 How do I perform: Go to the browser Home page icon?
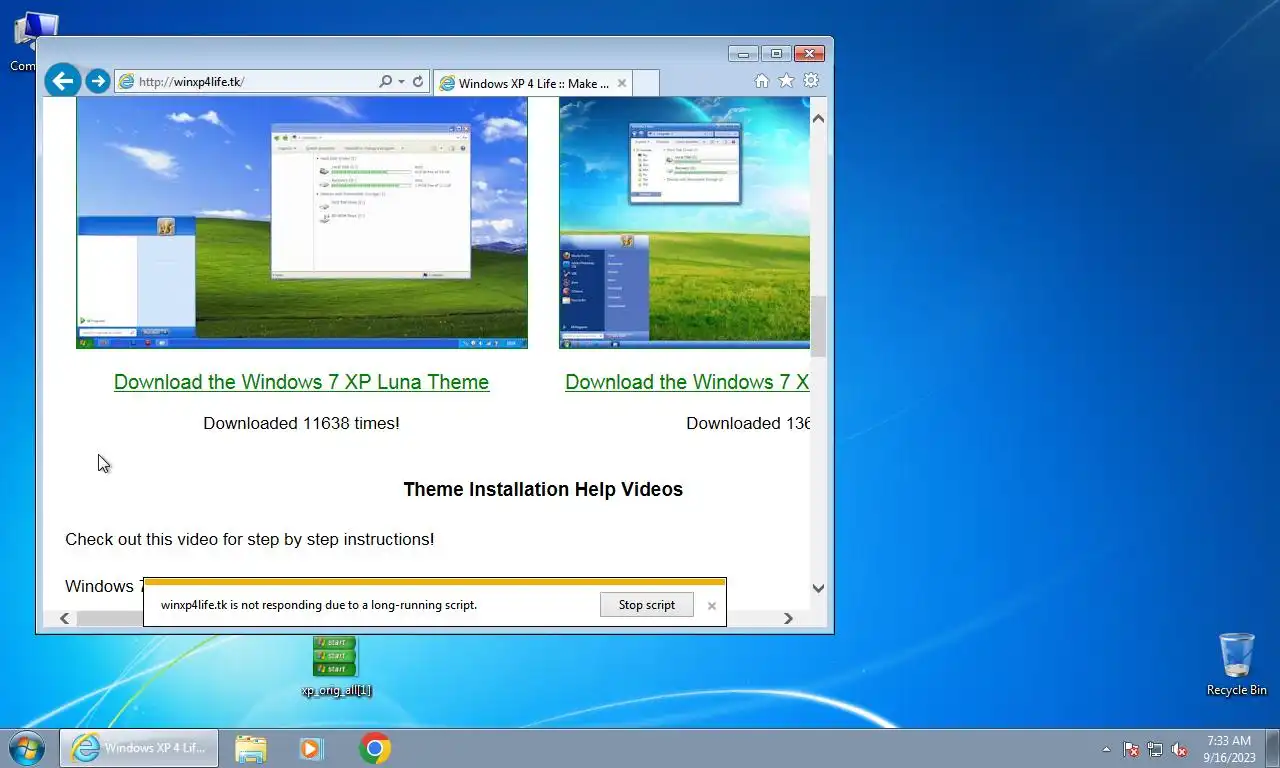point(762,81)
